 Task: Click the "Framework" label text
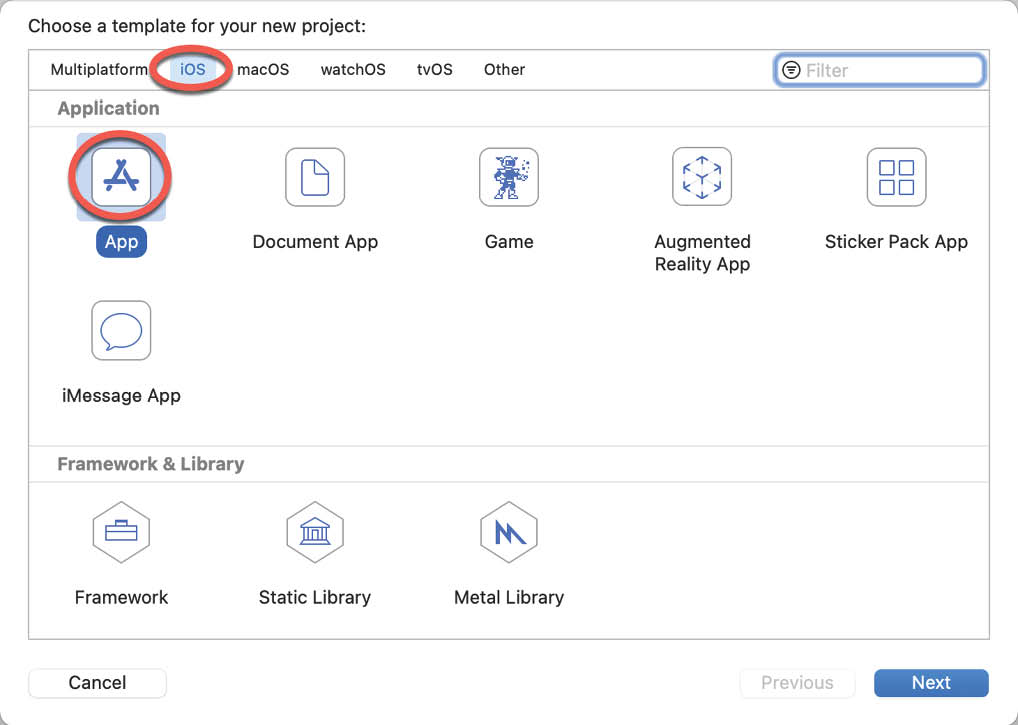click(x=121, y=597)
